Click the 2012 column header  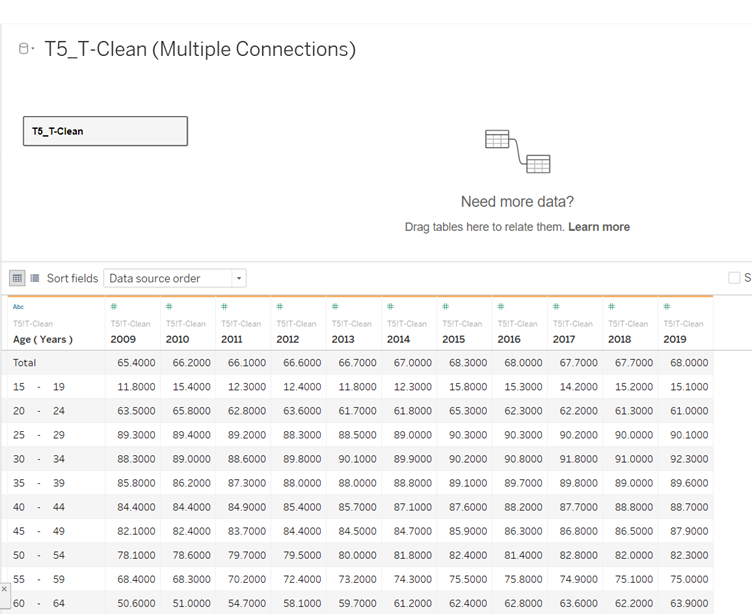(288, 339)
